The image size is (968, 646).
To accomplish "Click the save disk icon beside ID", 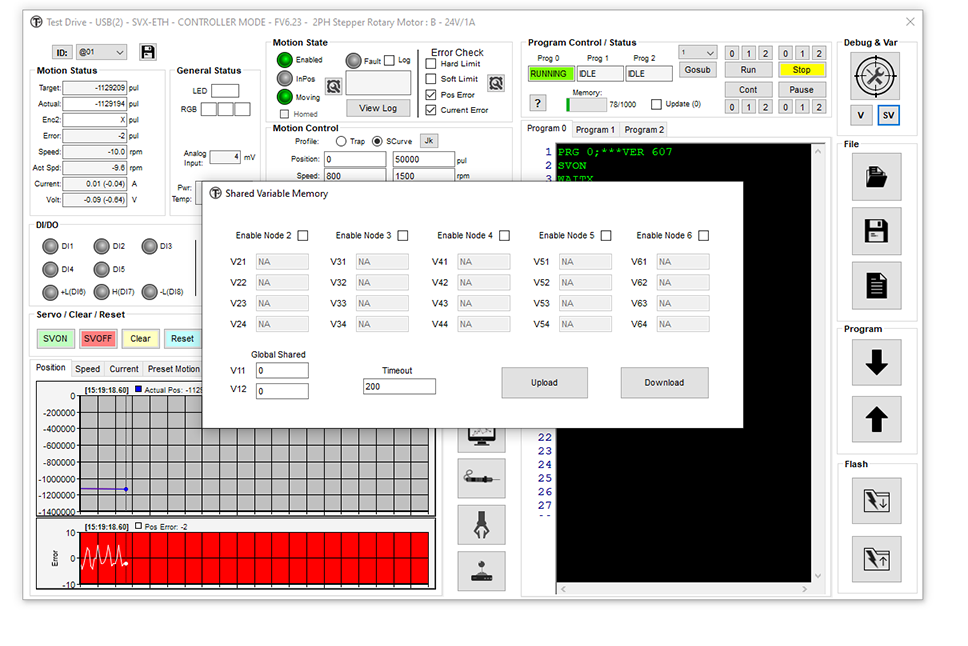I will pyautogui.click(x=148, y=52).
